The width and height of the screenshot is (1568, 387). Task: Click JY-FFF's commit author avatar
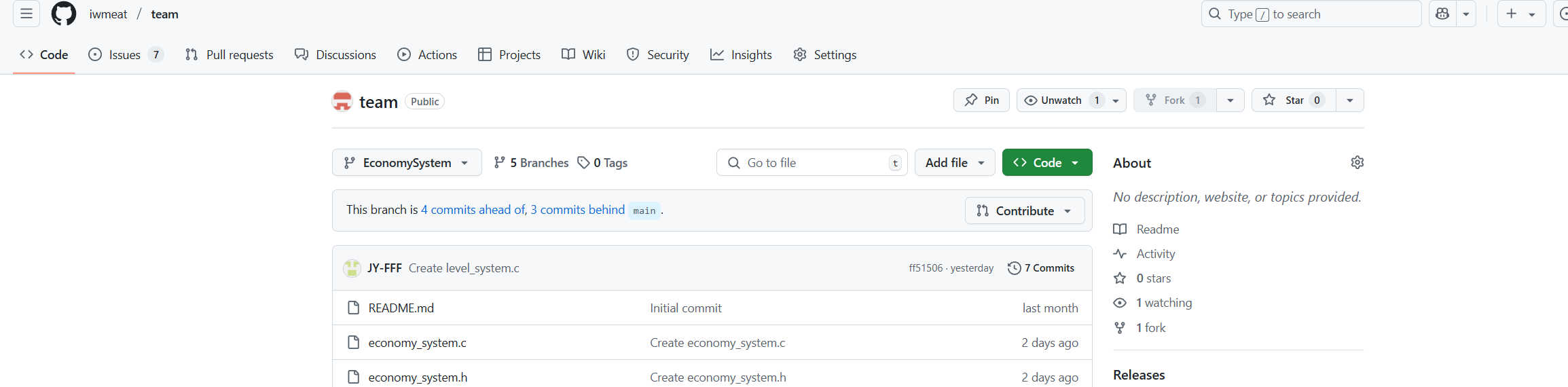[352, 268]
